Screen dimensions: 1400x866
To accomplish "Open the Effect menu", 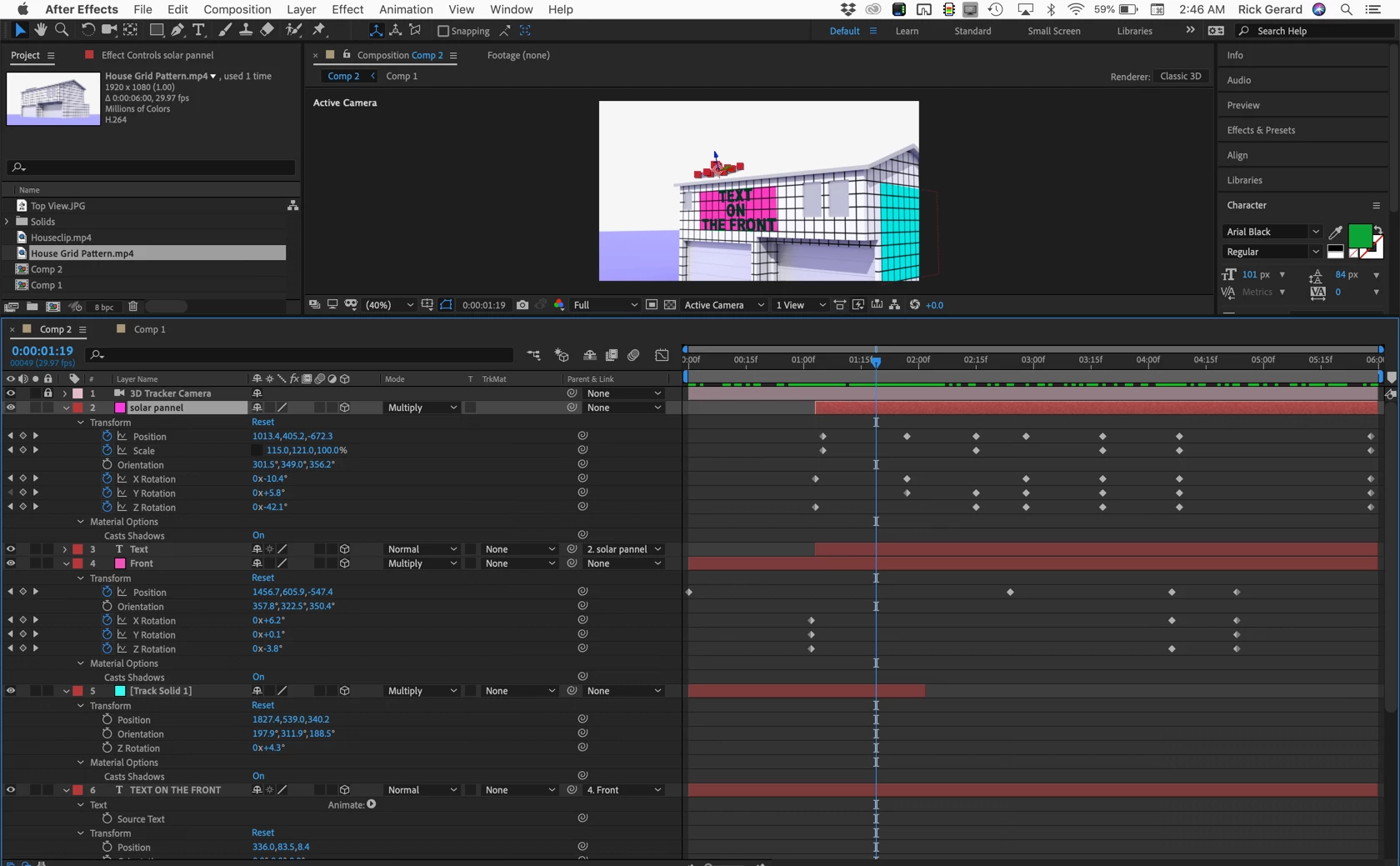I will pyautogui.click(x=347, y=9).
